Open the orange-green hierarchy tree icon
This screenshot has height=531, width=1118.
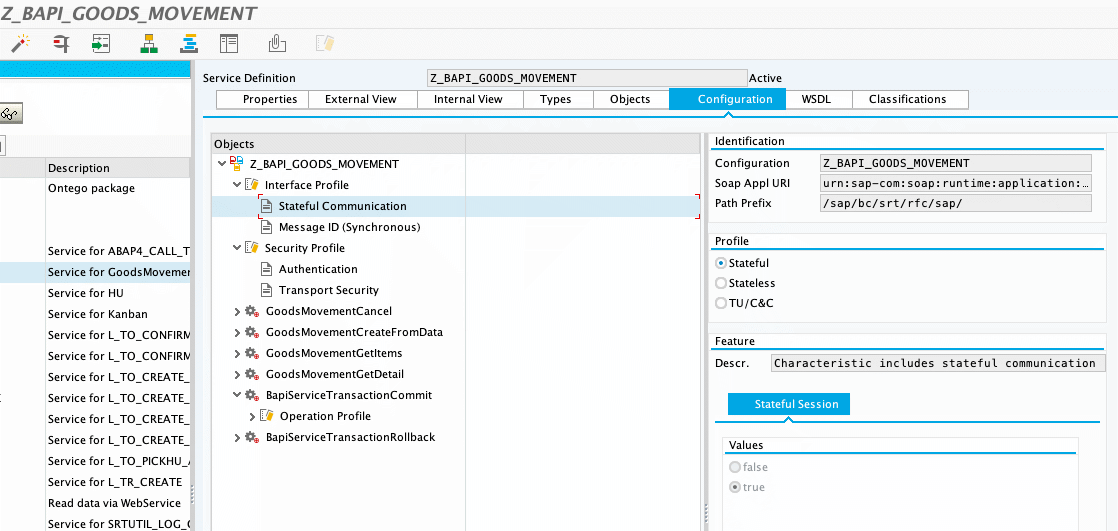tap(149, 43)
